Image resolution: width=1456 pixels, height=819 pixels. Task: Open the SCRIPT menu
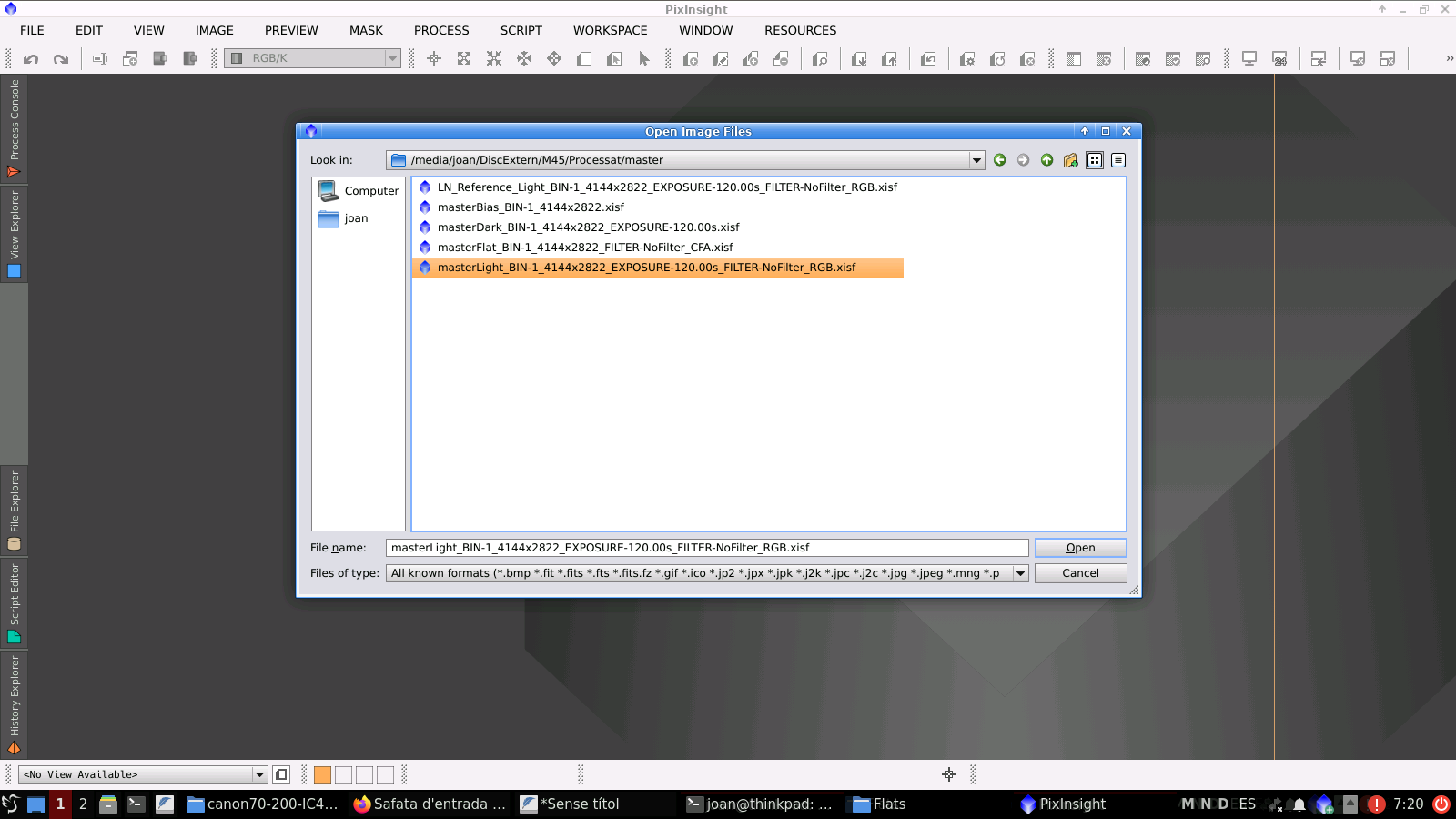[521, 30]
